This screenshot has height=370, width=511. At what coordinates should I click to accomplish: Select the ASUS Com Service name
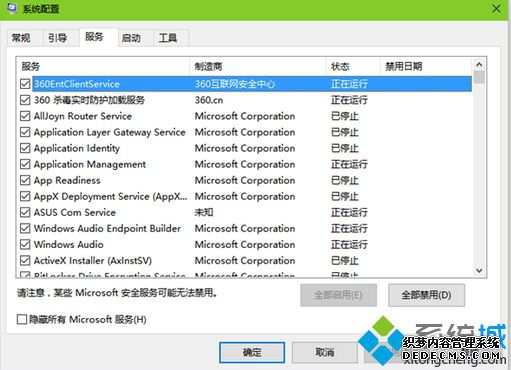[x=75, y=212]
